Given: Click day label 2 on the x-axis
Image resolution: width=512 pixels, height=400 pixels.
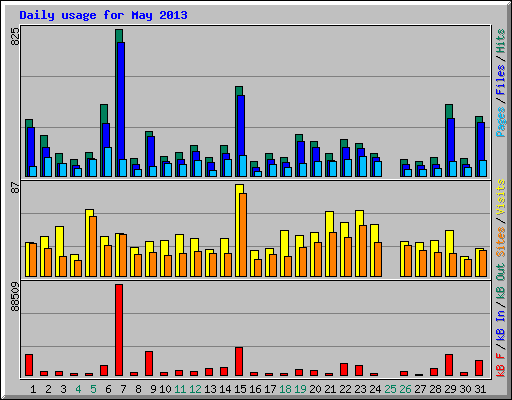Looking at the screenshot, I should click(x=48, y=389).
